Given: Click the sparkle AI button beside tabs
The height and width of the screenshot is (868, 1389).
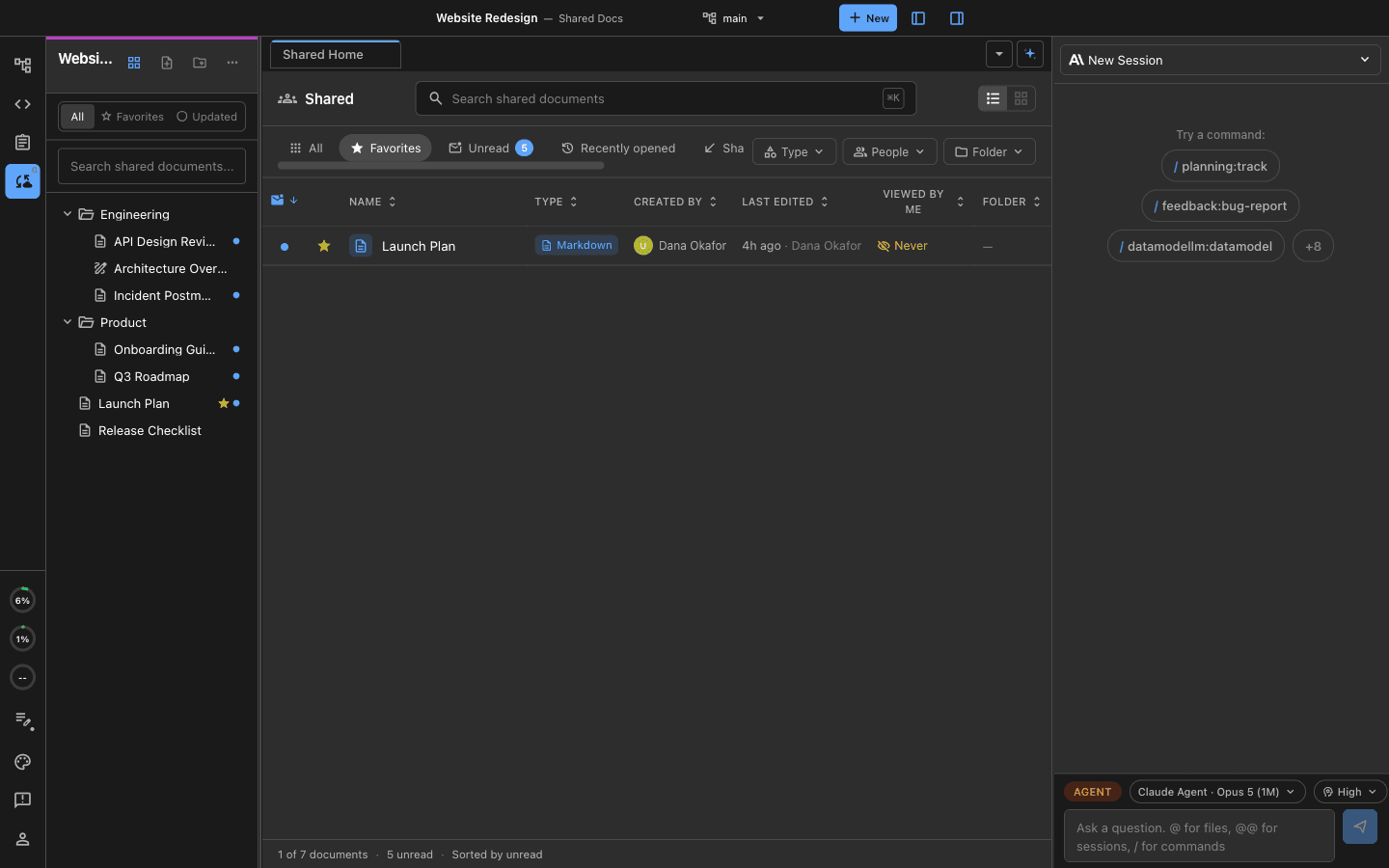Looking at the screenshot, I should click(x=1030, y=54).
